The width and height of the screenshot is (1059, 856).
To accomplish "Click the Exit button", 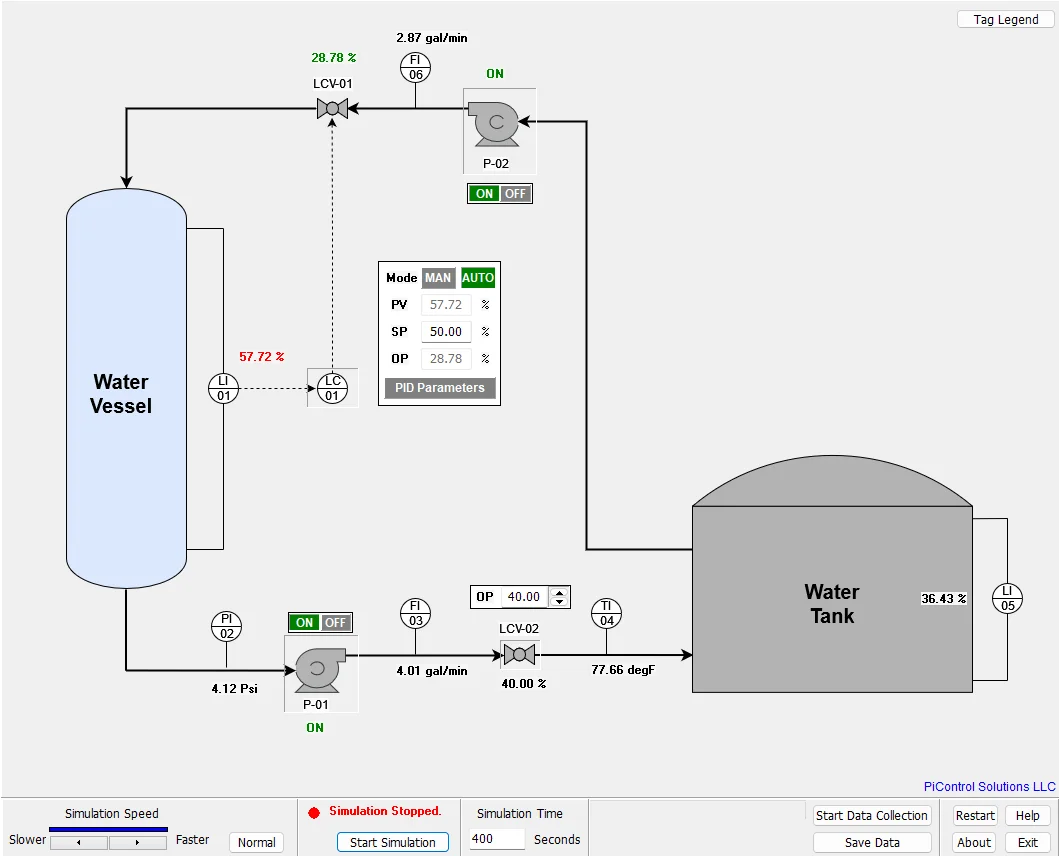I will point(1027,842).
